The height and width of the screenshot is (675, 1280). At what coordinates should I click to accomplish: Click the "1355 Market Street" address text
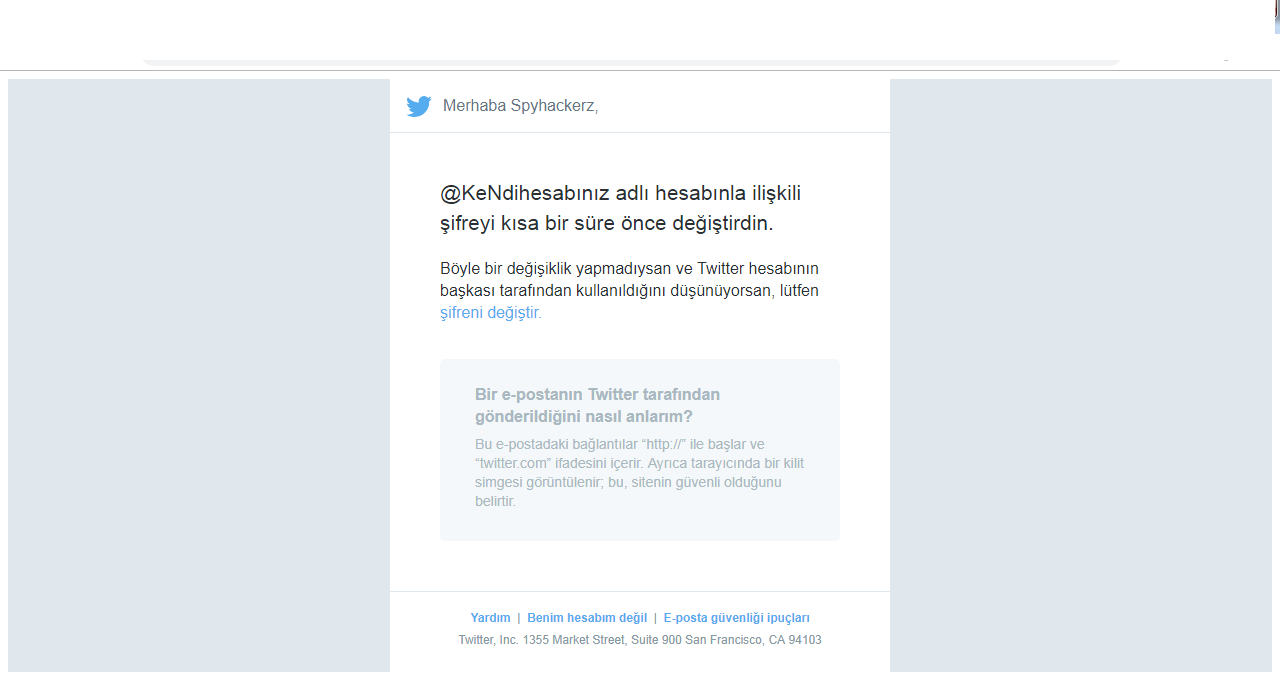click(574, 640)
